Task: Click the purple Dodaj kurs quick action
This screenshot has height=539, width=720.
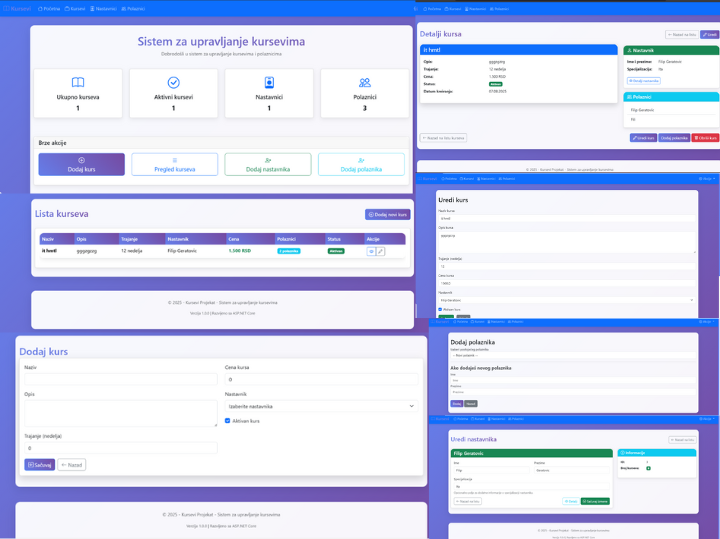Action: click(82, 165)
